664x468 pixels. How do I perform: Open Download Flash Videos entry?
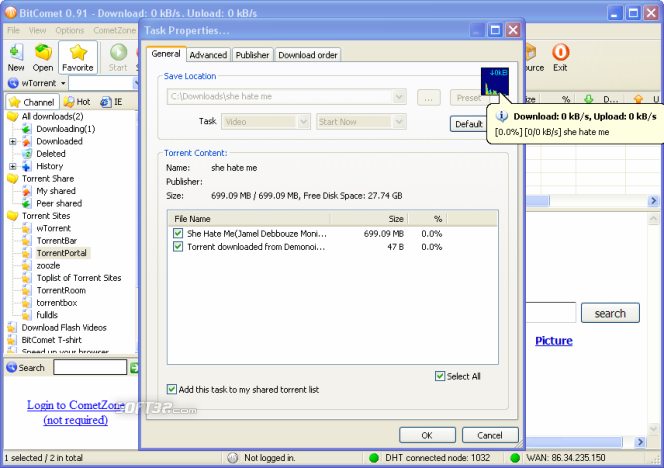tap(64, 328)
